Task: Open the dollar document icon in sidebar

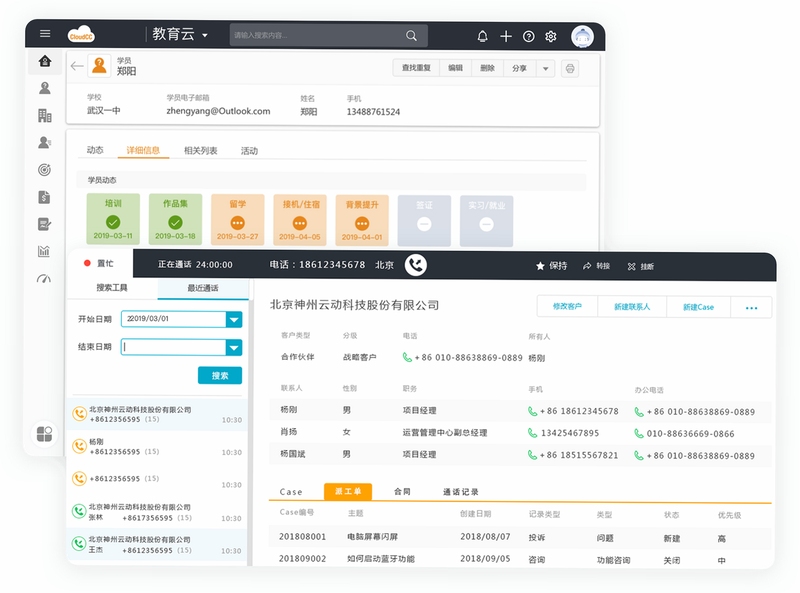Action: pyautogui.click(x=44, y=197)
